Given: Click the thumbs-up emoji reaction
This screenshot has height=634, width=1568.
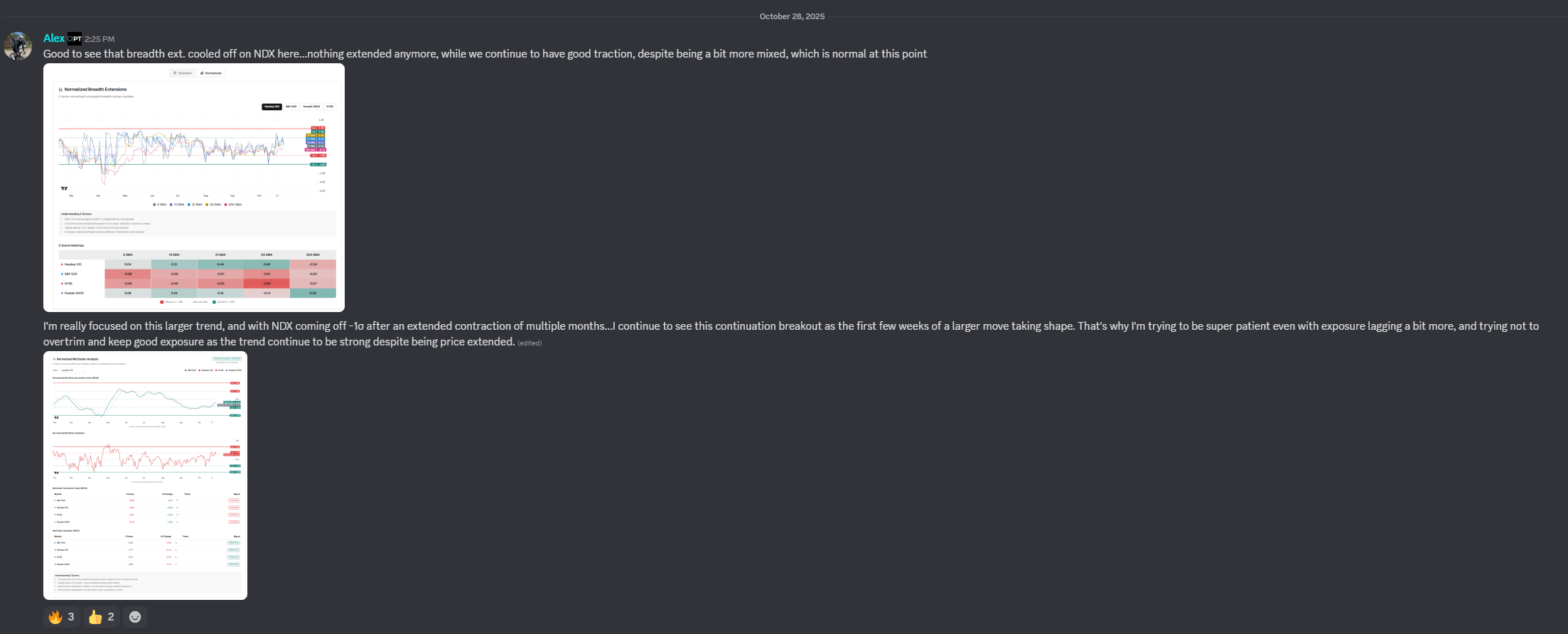Looking at the screenshot, I should [x=101, y=617].
